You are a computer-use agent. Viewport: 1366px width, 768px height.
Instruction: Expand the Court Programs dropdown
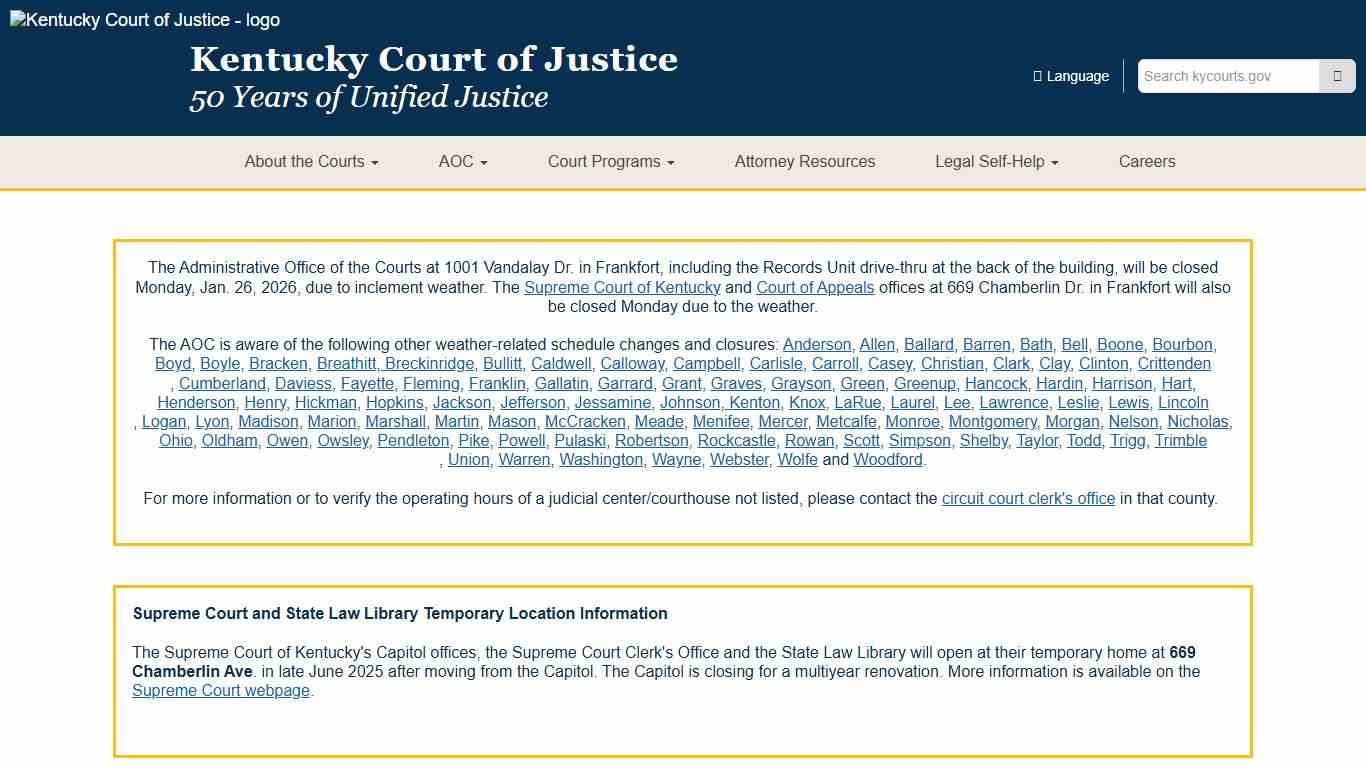pos(610,161)
